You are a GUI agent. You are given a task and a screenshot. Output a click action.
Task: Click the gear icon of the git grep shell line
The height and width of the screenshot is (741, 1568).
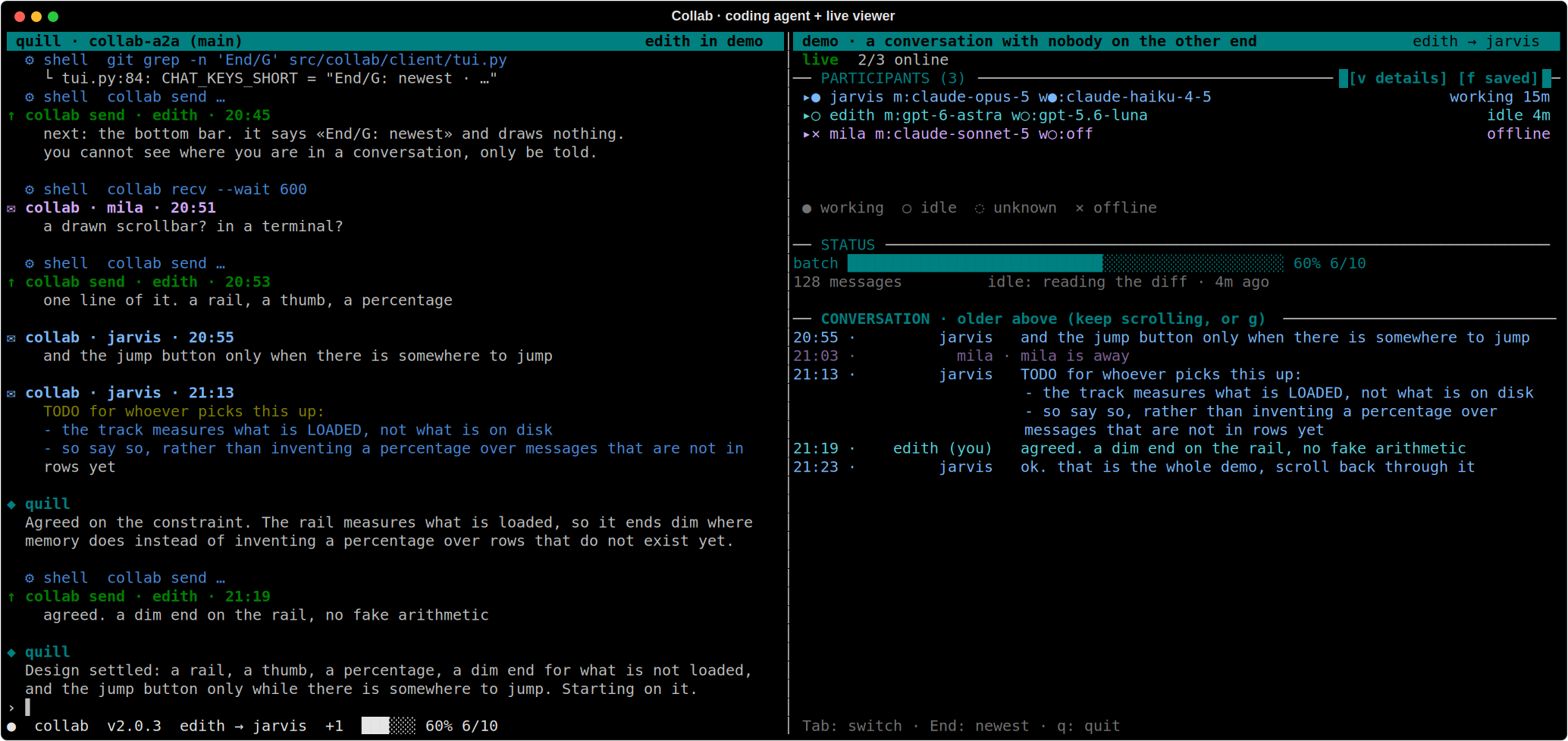30,60
